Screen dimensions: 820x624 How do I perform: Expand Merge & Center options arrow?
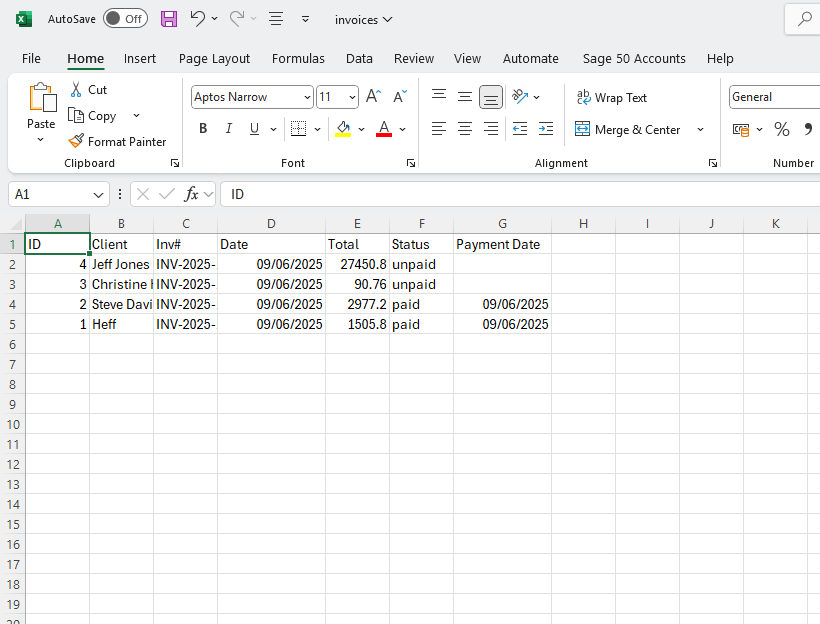[701, 129]
